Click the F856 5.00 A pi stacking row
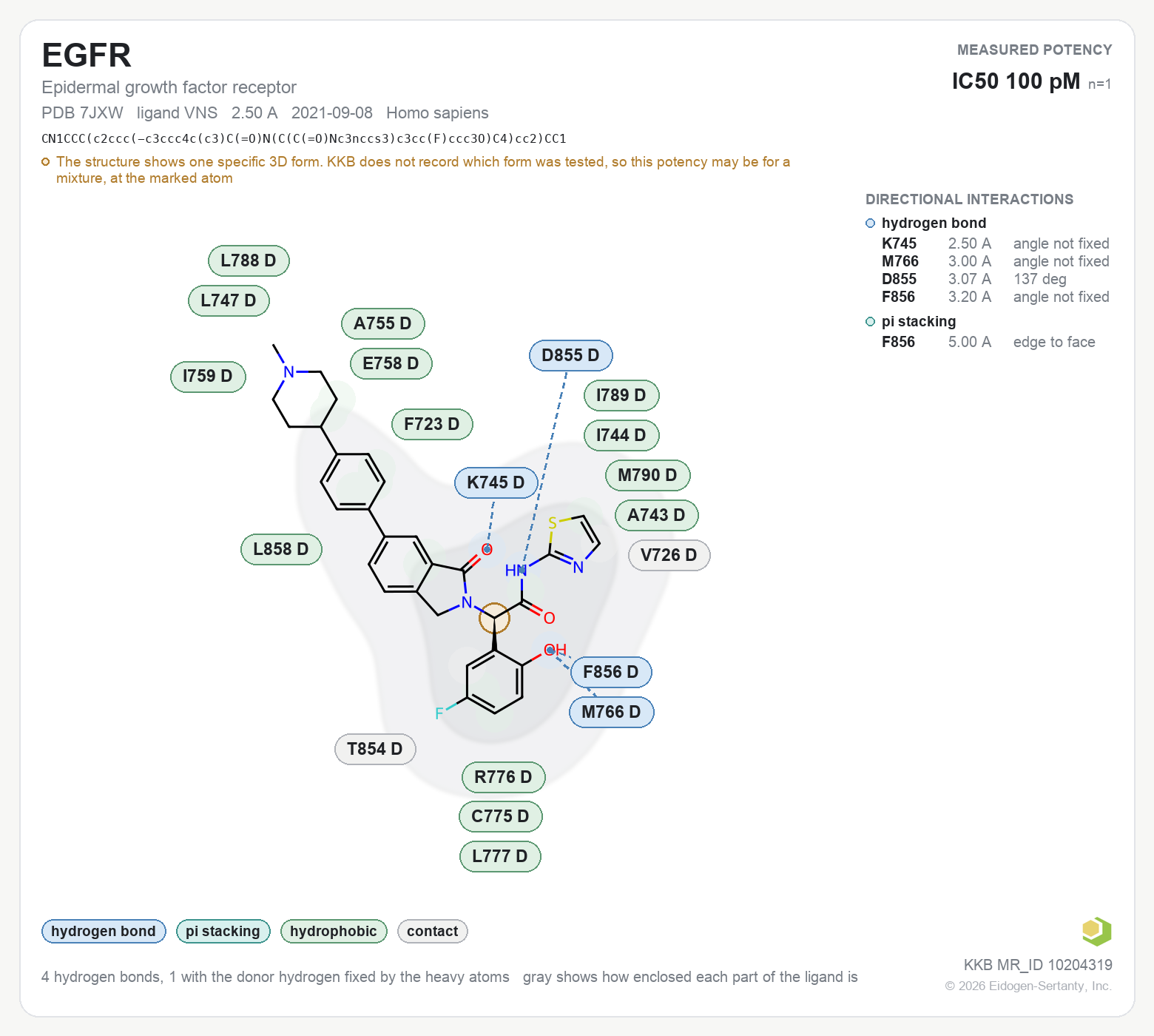The image size is (1154, 1036). coord(988,342)
